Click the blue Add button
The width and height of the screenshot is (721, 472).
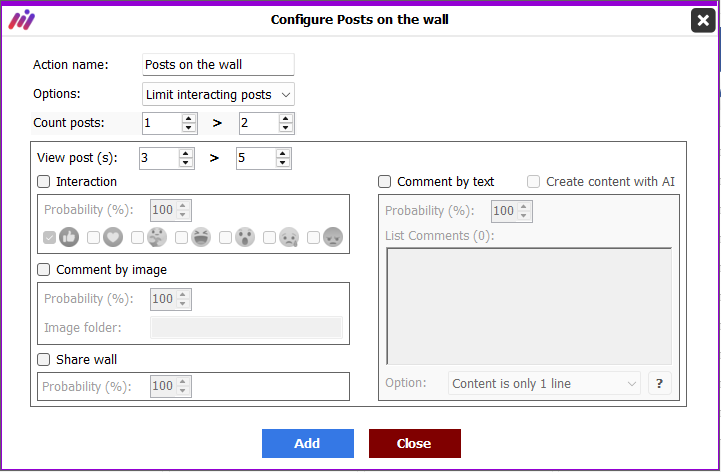(308, 443)
